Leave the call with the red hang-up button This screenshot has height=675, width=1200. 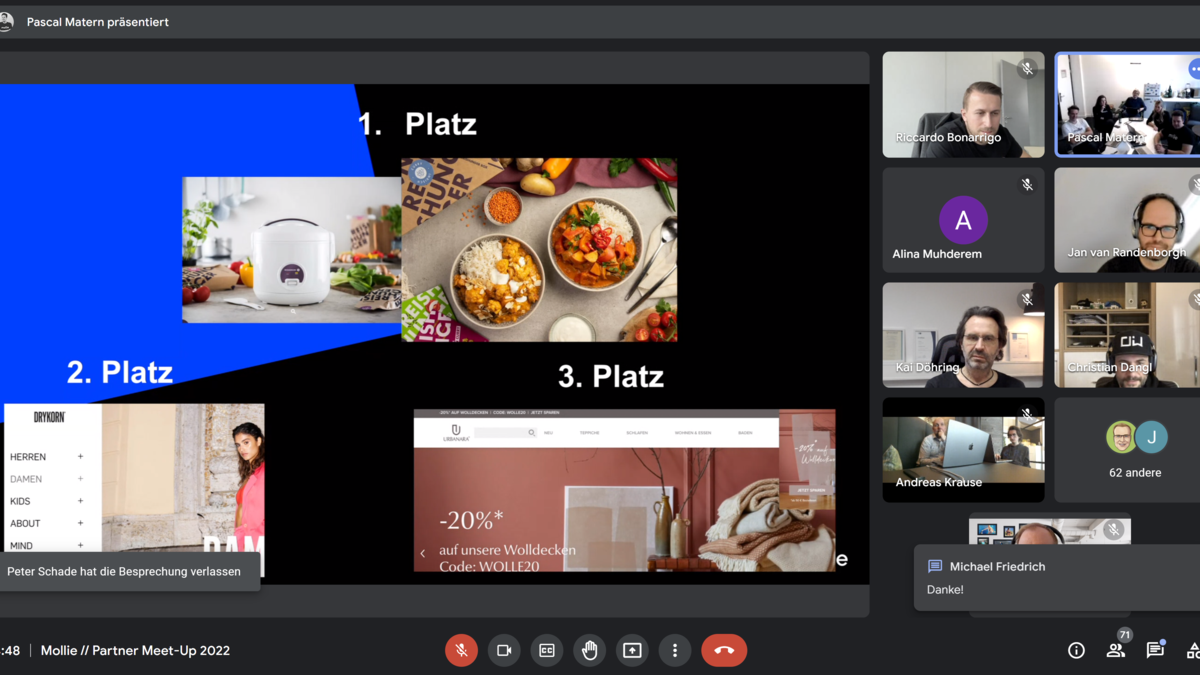click(724, 650)
